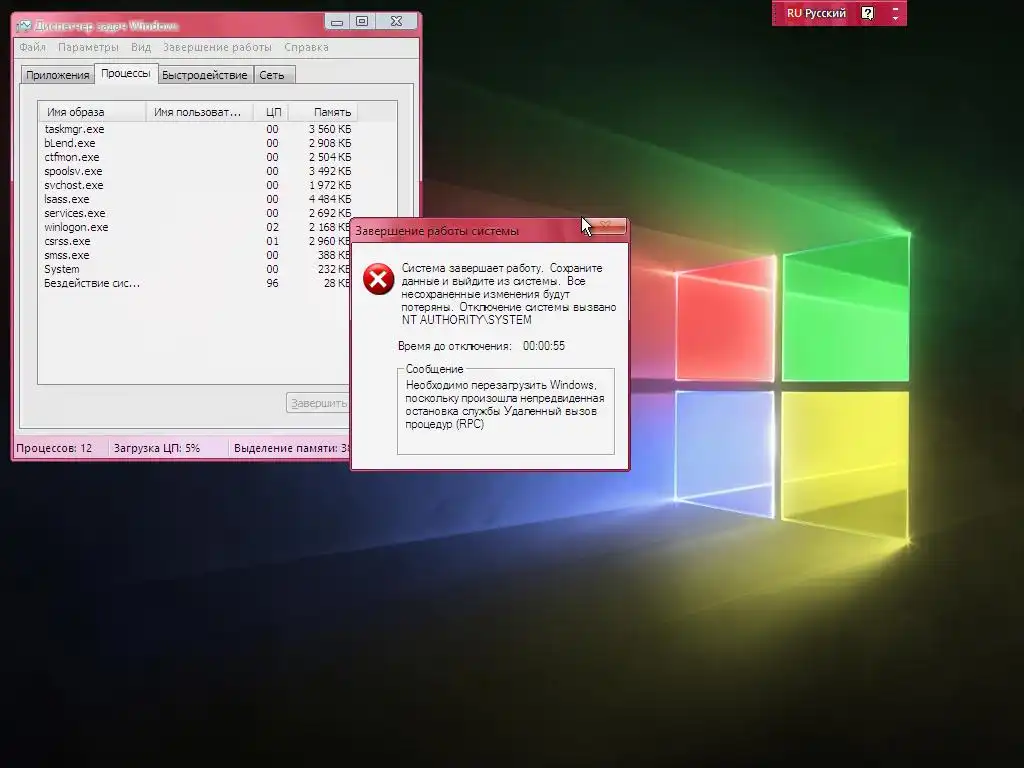This screenshot has height=768, width=1024.
Task: Click Выделение памяти status bar entry
Action: 292,449
